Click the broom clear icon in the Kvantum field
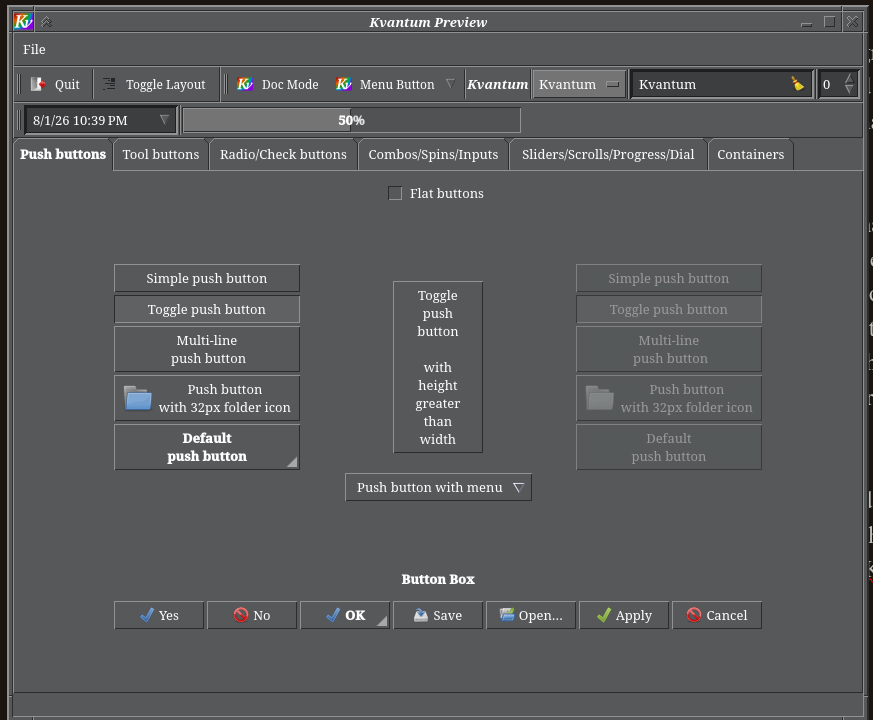Viewport: 873px width, 720px height. point(797,84)
